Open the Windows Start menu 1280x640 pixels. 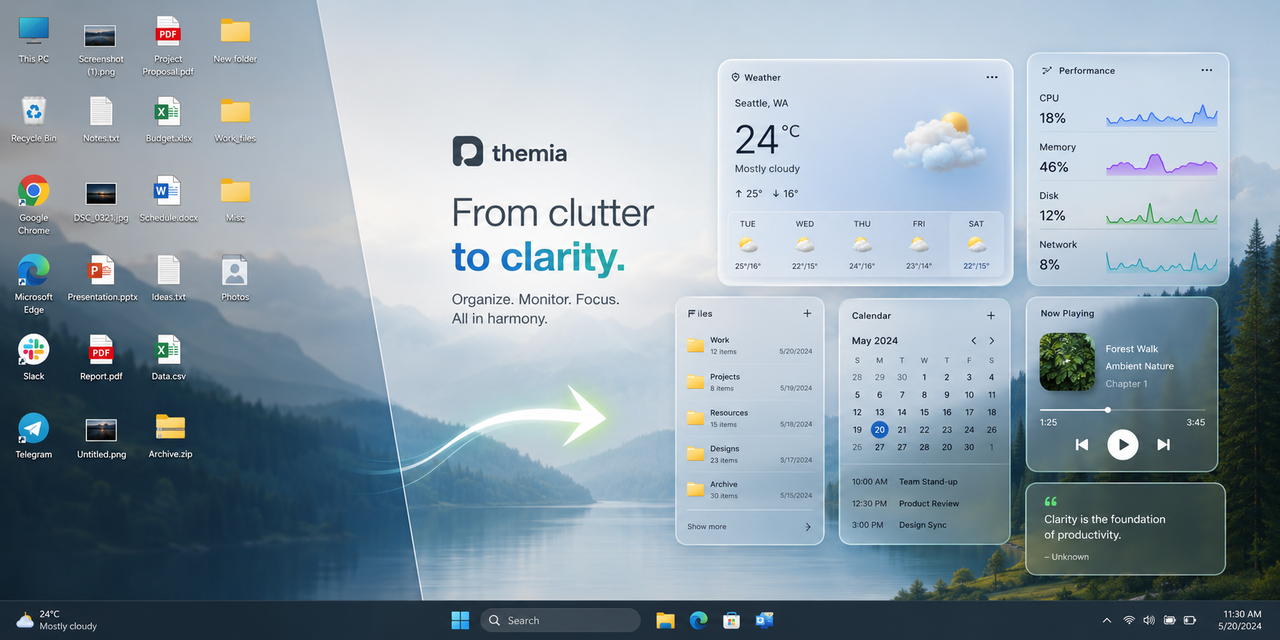(x=460, y=620)
